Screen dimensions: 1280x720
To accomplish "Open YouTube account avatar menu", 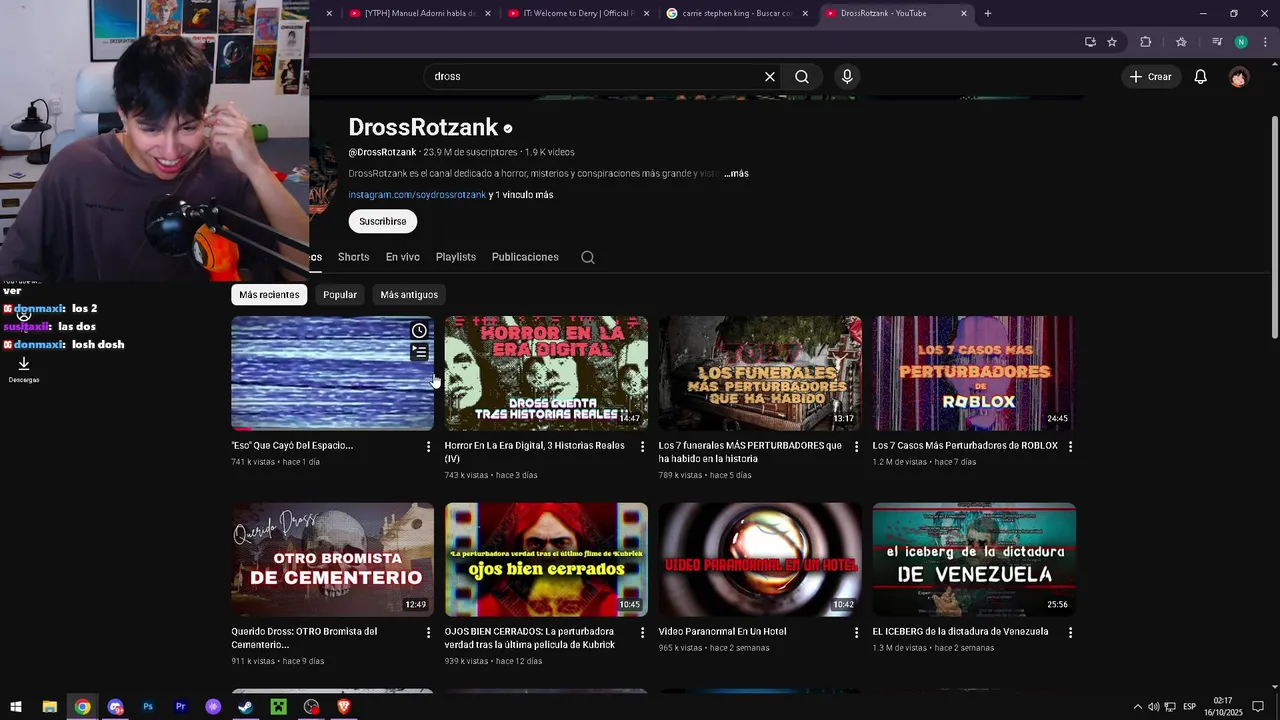I will [1239, 77].
